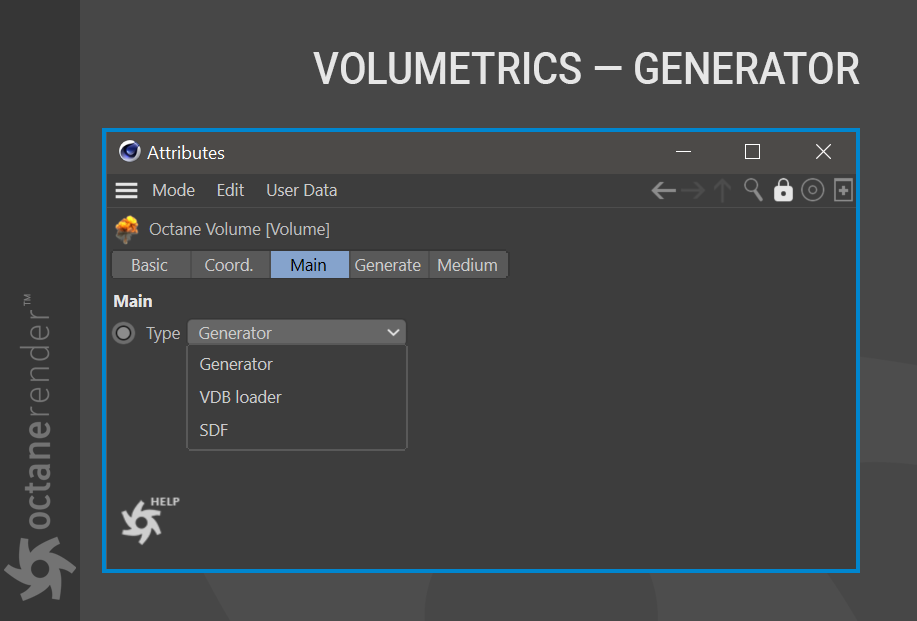Open Octane help logo icon
The width and height of the screenshot is (917, 621).
[x=150, y=520]
